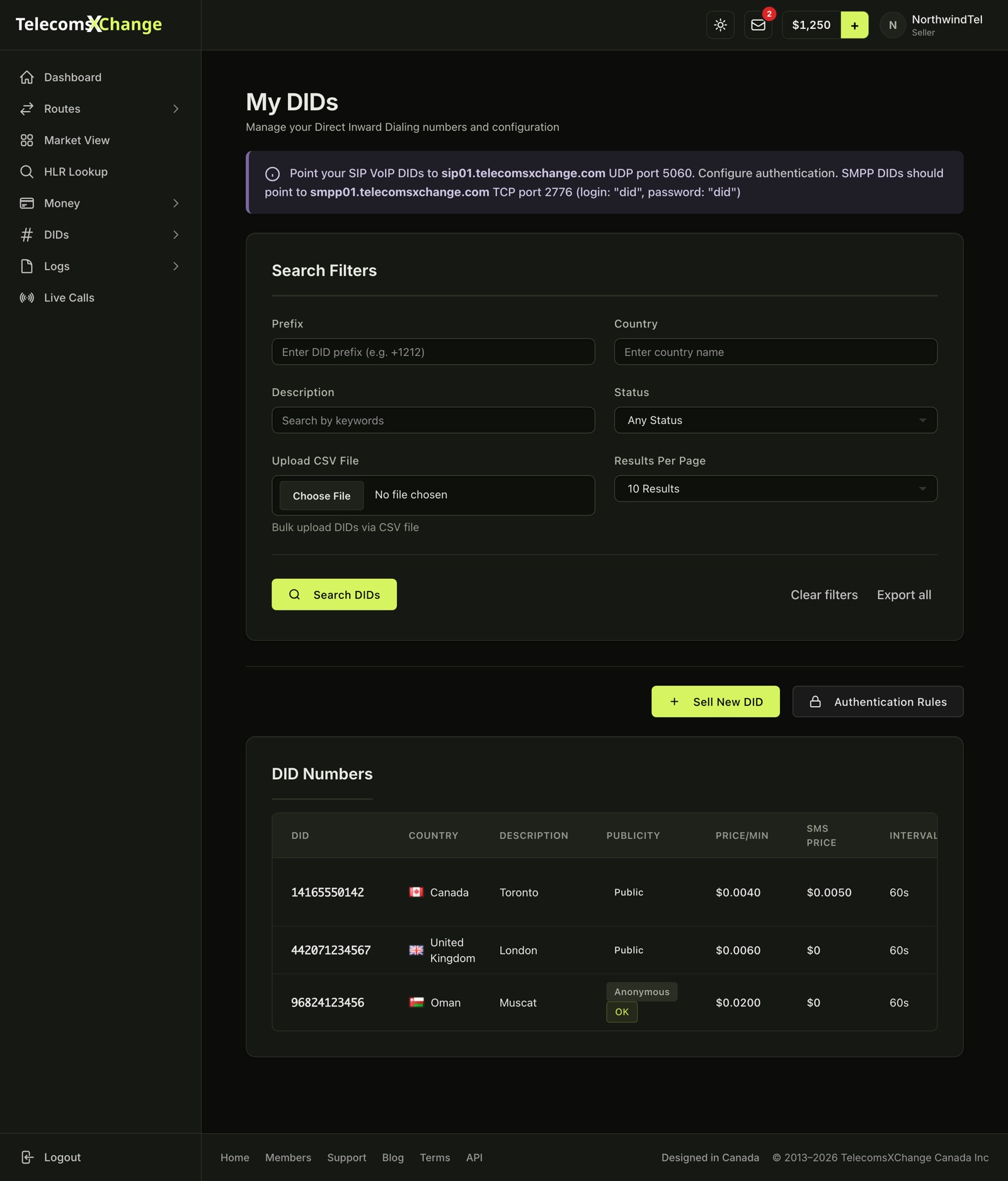Click the $0.0050 SMS price cell

tap(829, 893)
